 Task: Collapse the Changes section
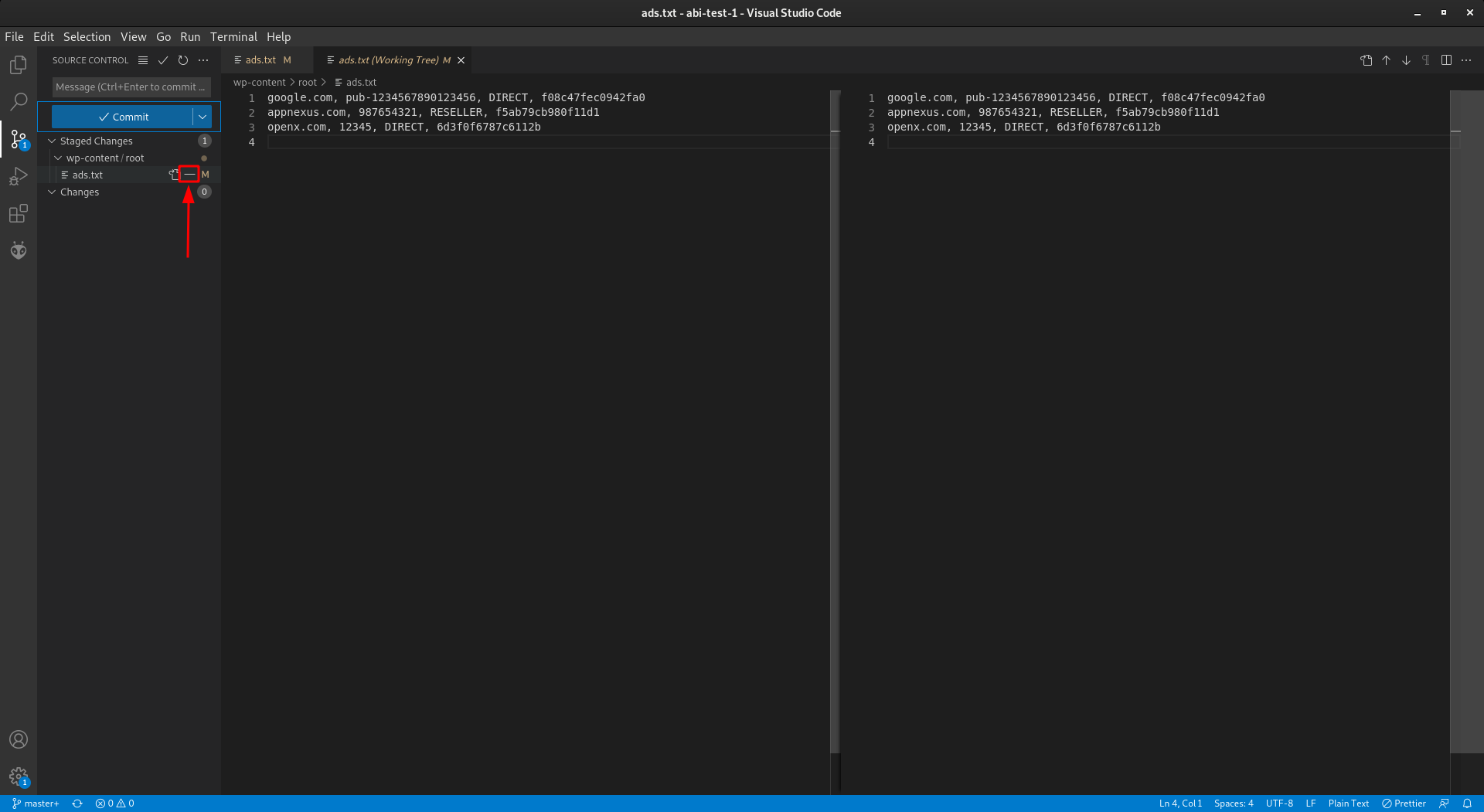pyautogui.click(x=52, y=192)
